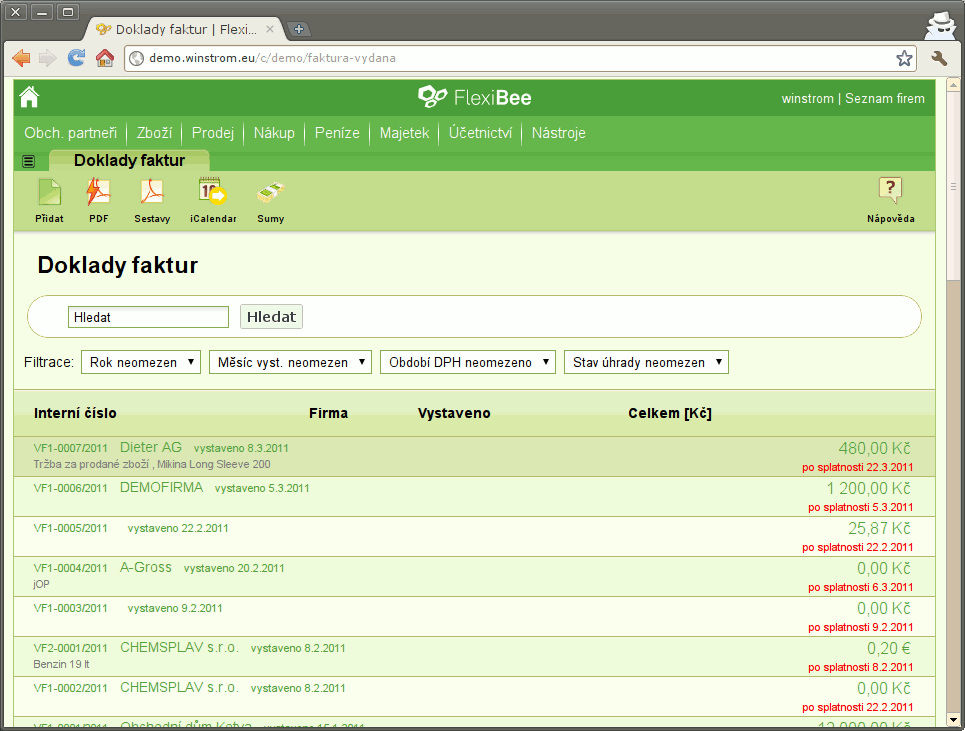
Task: Open Prodej menu
Action: (213, 133)
